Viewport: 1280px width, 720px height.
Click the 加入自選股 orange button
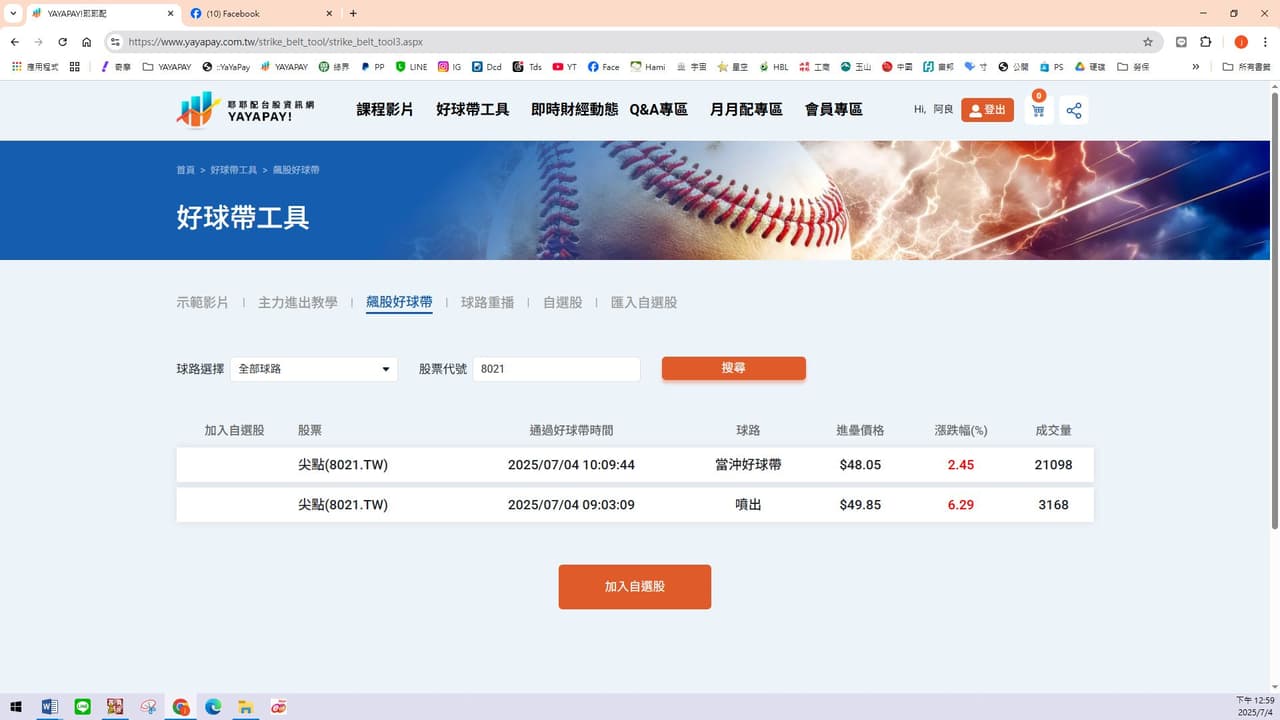[635, 587]
